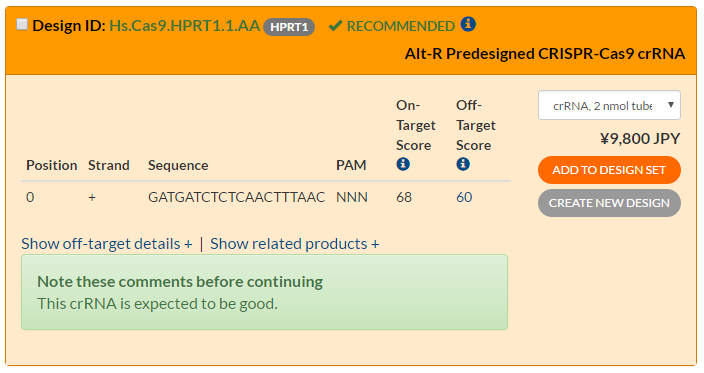Click the CREATE NEW DESIGN button
The width and height of the screenshot is (704, 373).
(x=609, y=203)
